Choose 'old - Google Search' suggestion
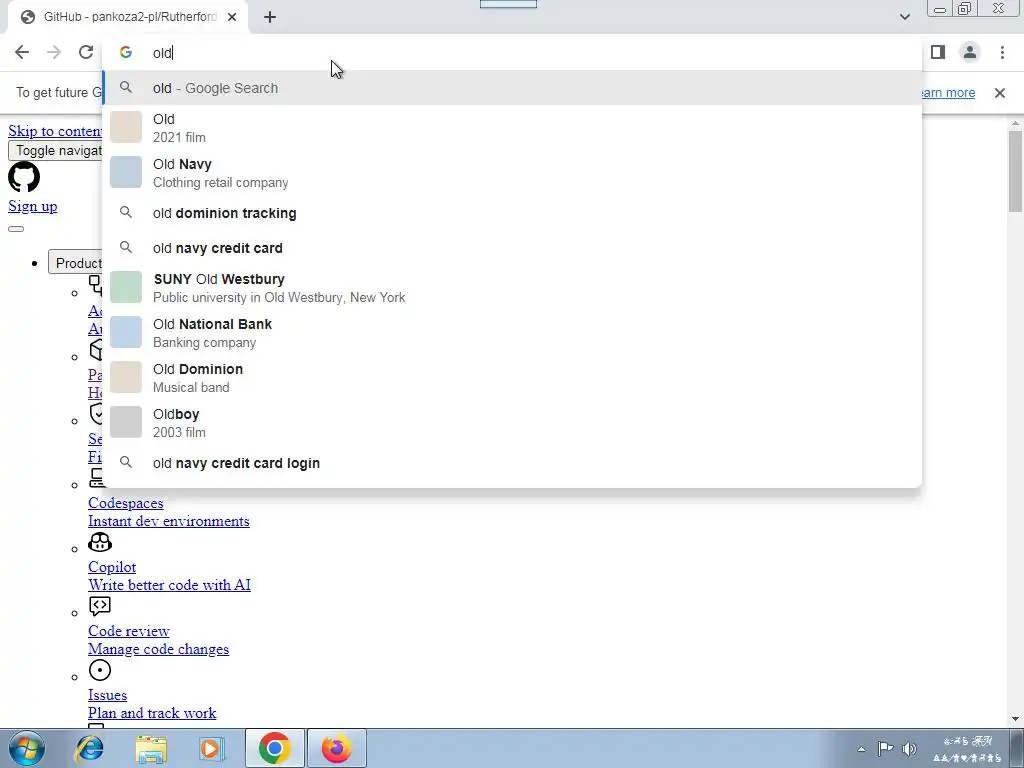 pos(512,88)
